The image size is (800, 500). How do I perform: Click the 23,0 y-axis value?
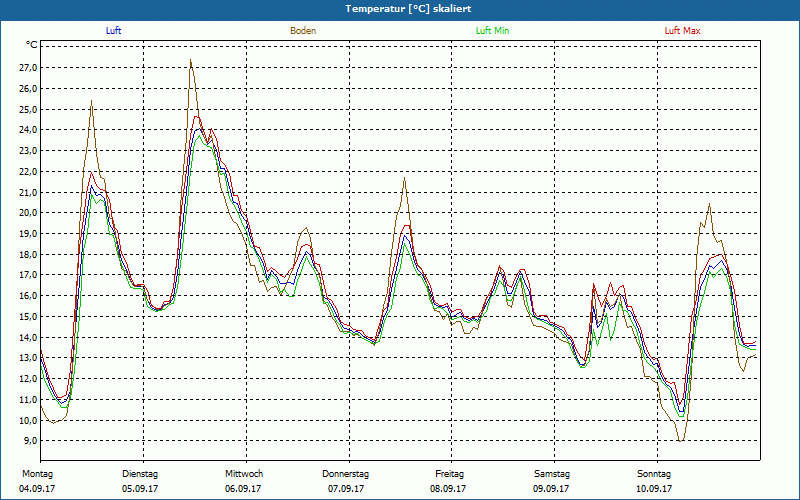click(x=28, y=151)
